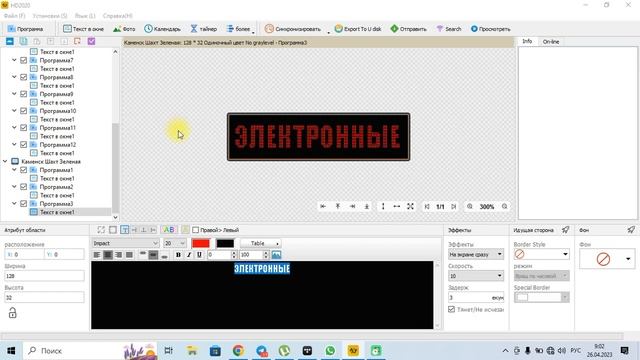Click the Windows Start button
The height and width of the screenshot is (360, 640).
pyautogui.click(x=11, y=351)
